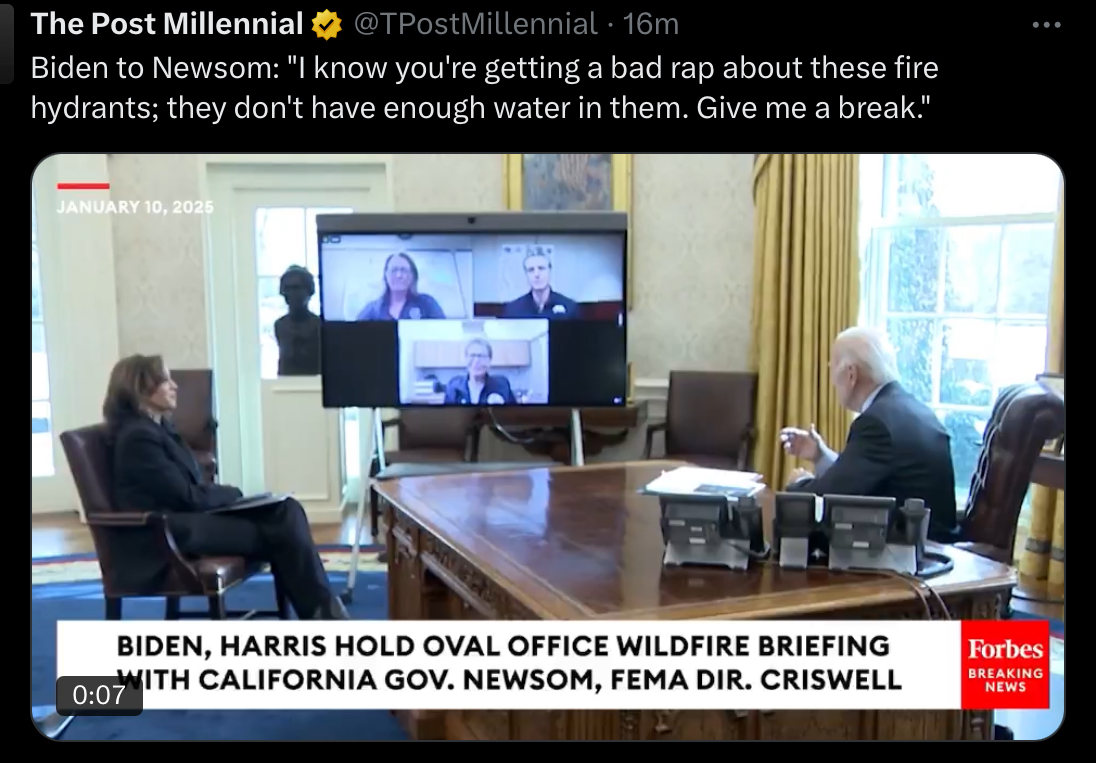Click the video conference monitor in the video
The height and width of the screenshot is (763, 1096).
(x=473, y=310)
